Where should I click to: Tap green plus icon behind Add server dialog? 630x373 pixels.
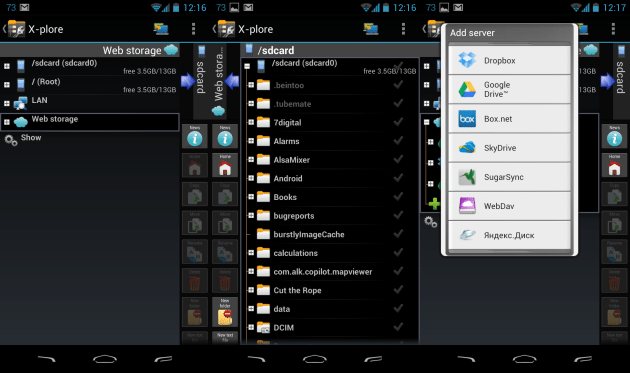tap(434, 204)
